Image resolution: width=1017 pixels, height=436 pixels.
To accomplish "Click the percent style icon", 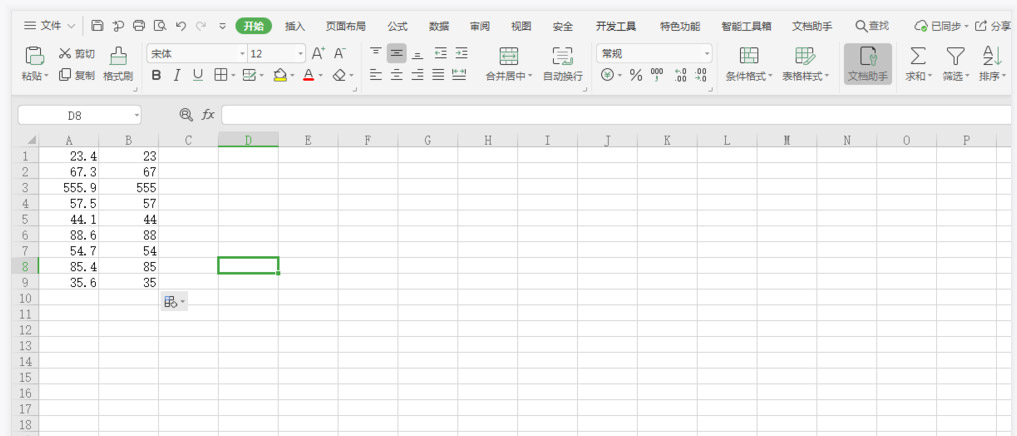I will tap(635, 75).
